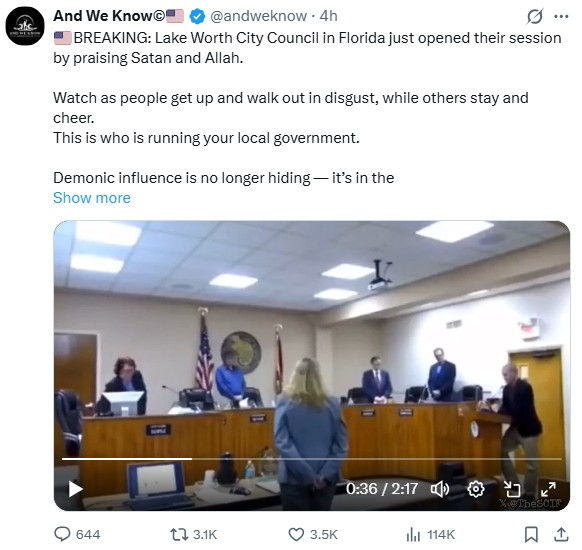Share the tweet with upload icon
This screenshot has height=550, width=582.
click(x=562, y=534)
